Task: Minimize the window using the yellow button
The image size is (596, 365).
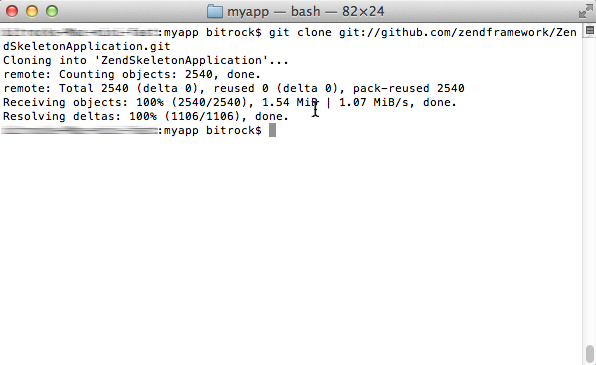Action: 32,11
